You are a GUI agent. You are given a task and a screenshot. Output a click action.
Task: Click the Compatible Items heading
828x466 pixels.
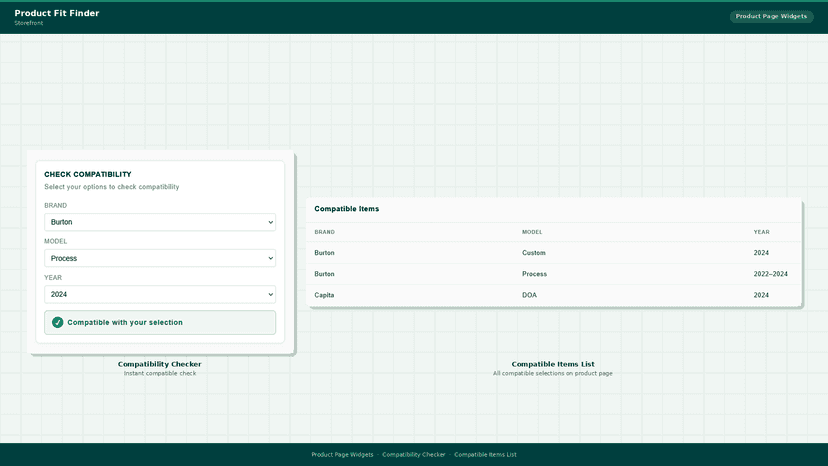[x=346, y=209]
